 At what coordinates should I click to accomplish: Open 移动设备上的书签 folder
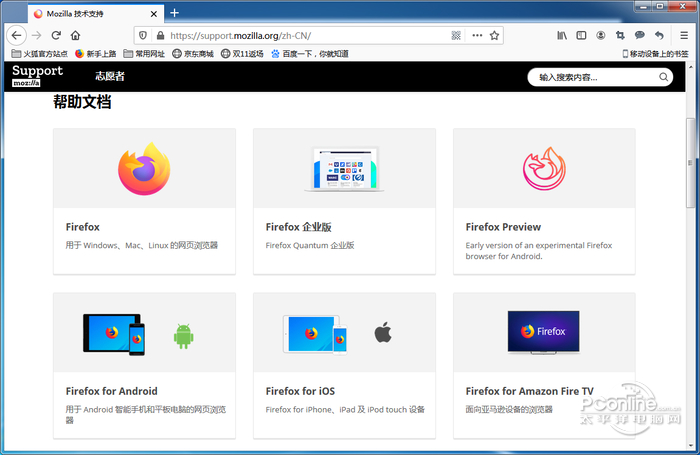pos(655,54)
